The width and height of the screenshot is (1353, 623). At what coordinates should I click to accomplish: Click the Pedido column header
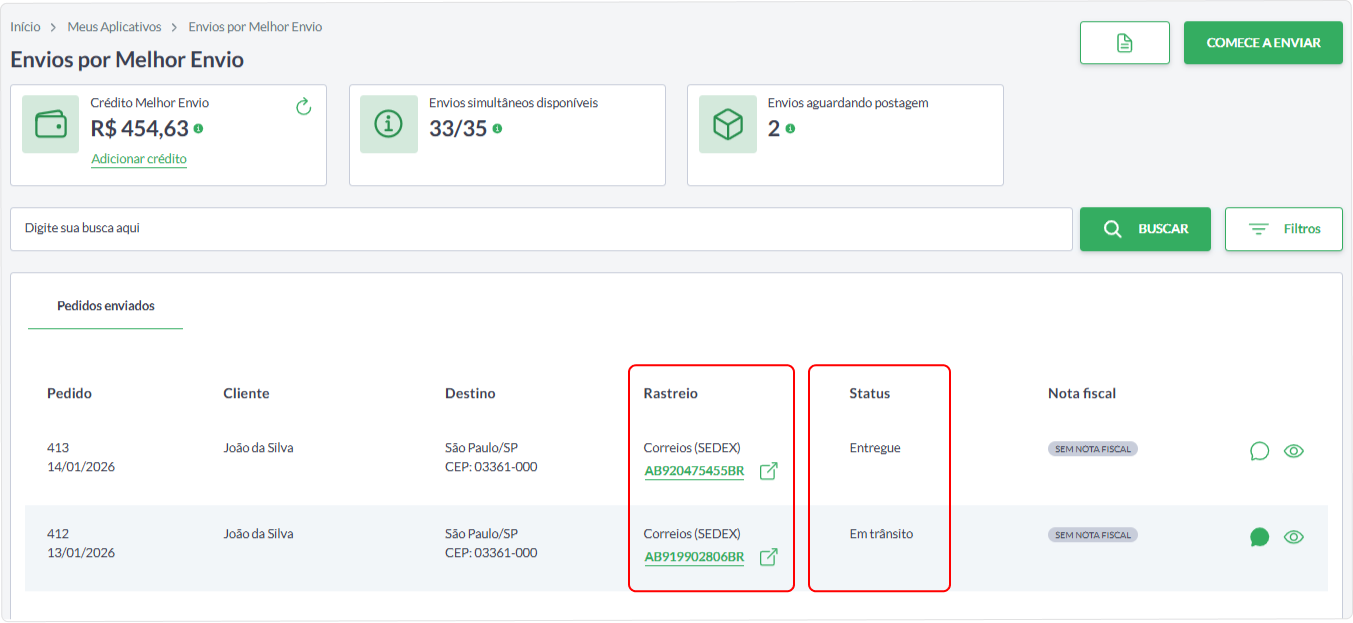pos(69,393)
